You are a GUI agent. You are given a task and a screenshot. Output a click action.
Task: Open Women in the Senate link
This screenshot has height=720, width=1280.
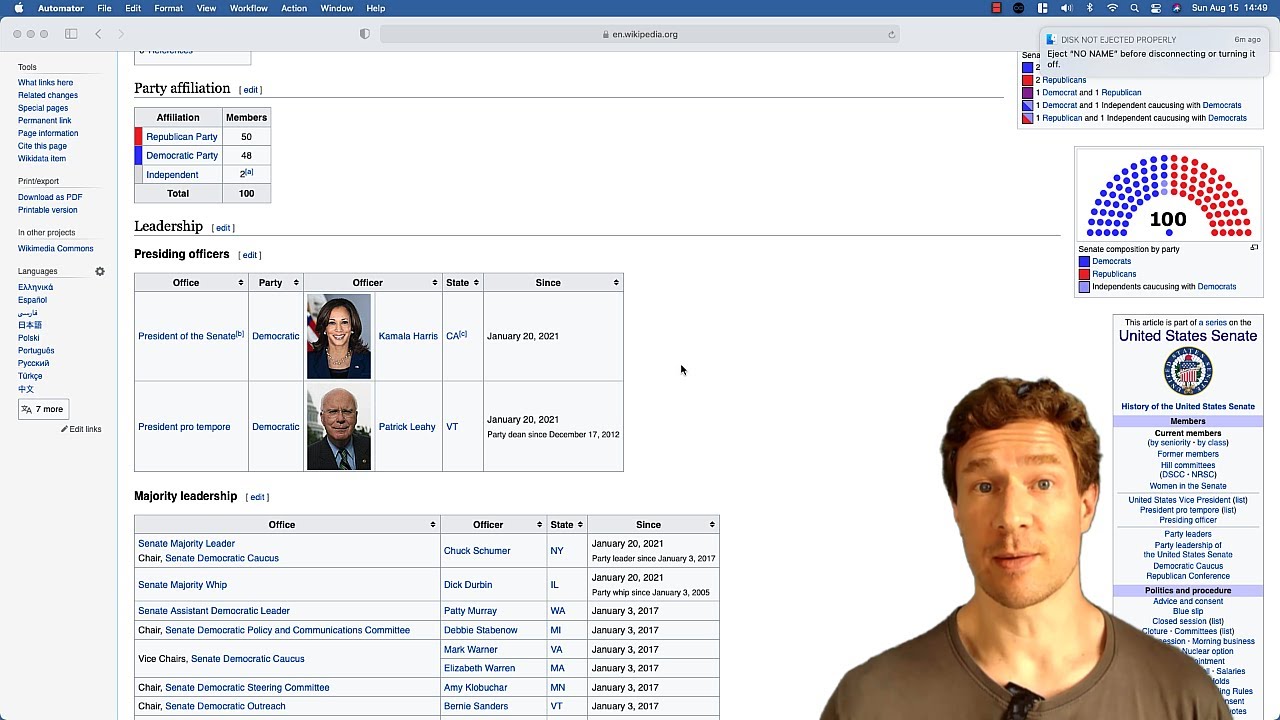click(1188, 486)
